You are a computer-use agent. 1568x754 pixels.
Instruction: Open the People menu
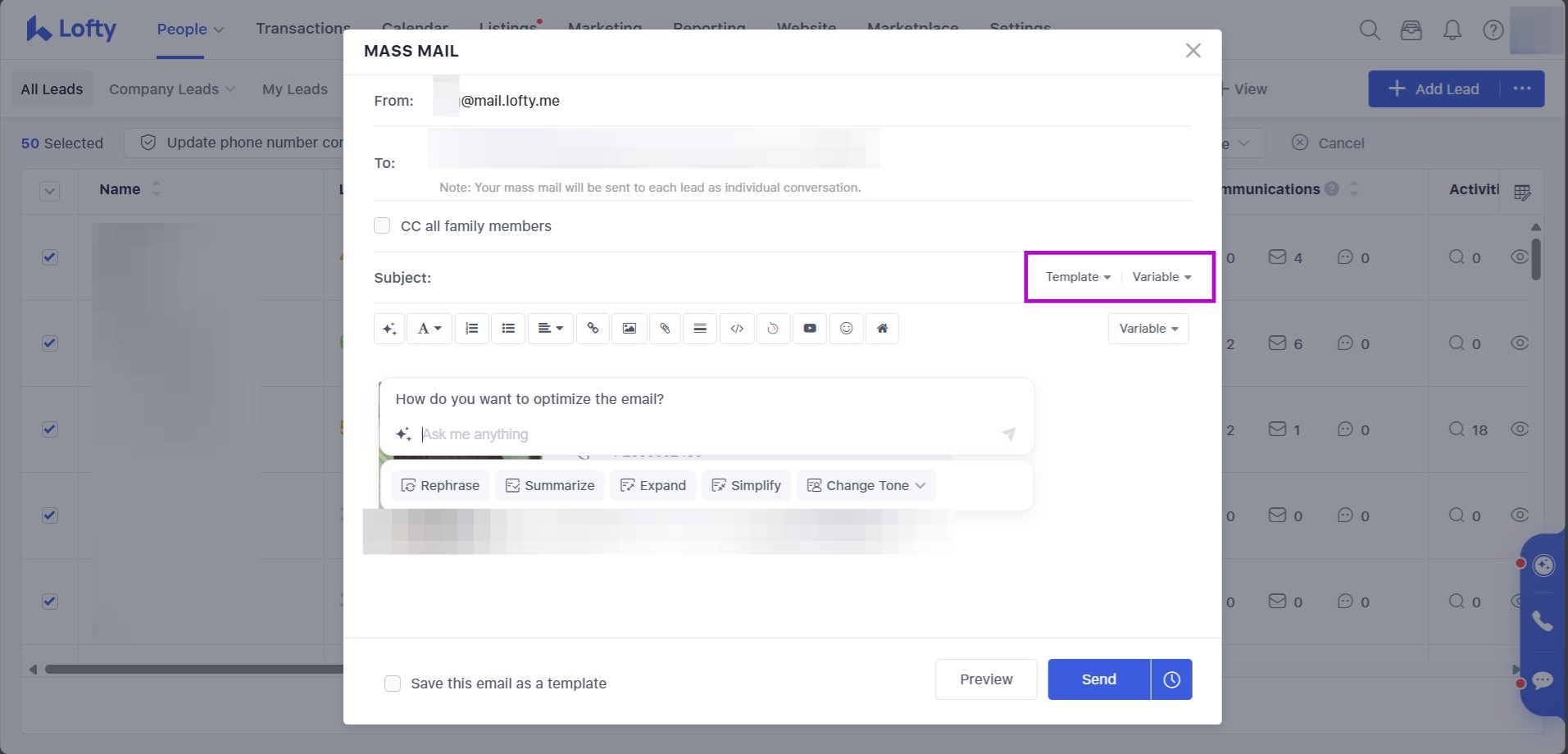pyautogui.click(x=189, y=29)
